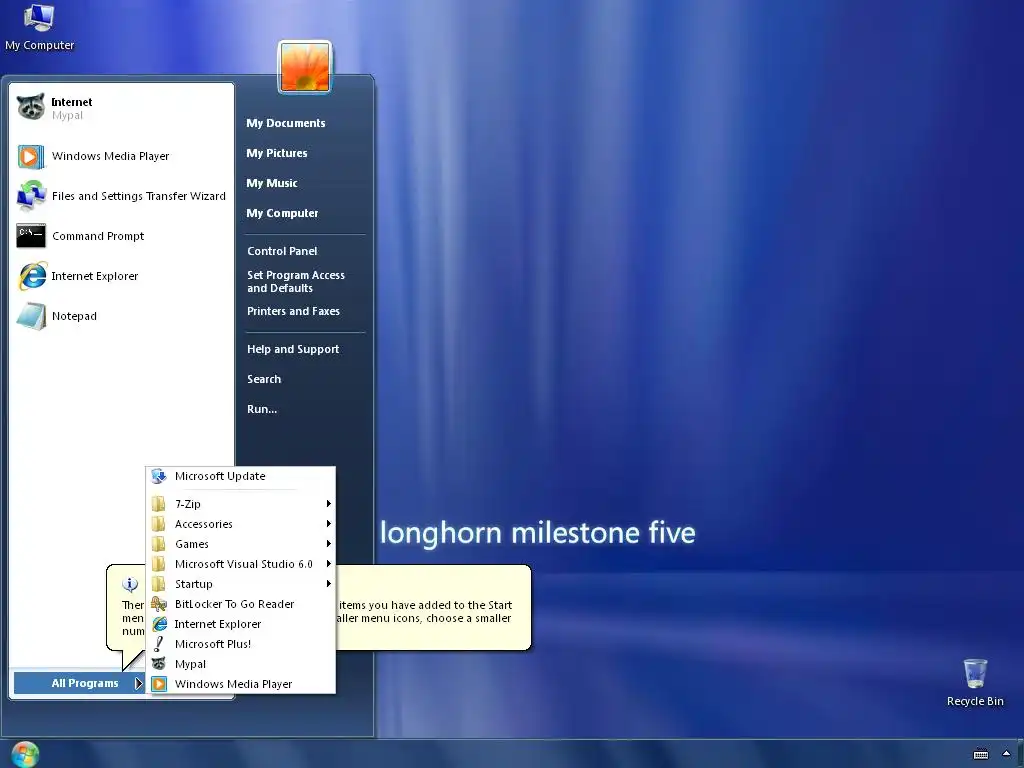Open Microsoft Update from the programs menu
The height and width of the screenshot is (768, 1024).
pos(240,476)
